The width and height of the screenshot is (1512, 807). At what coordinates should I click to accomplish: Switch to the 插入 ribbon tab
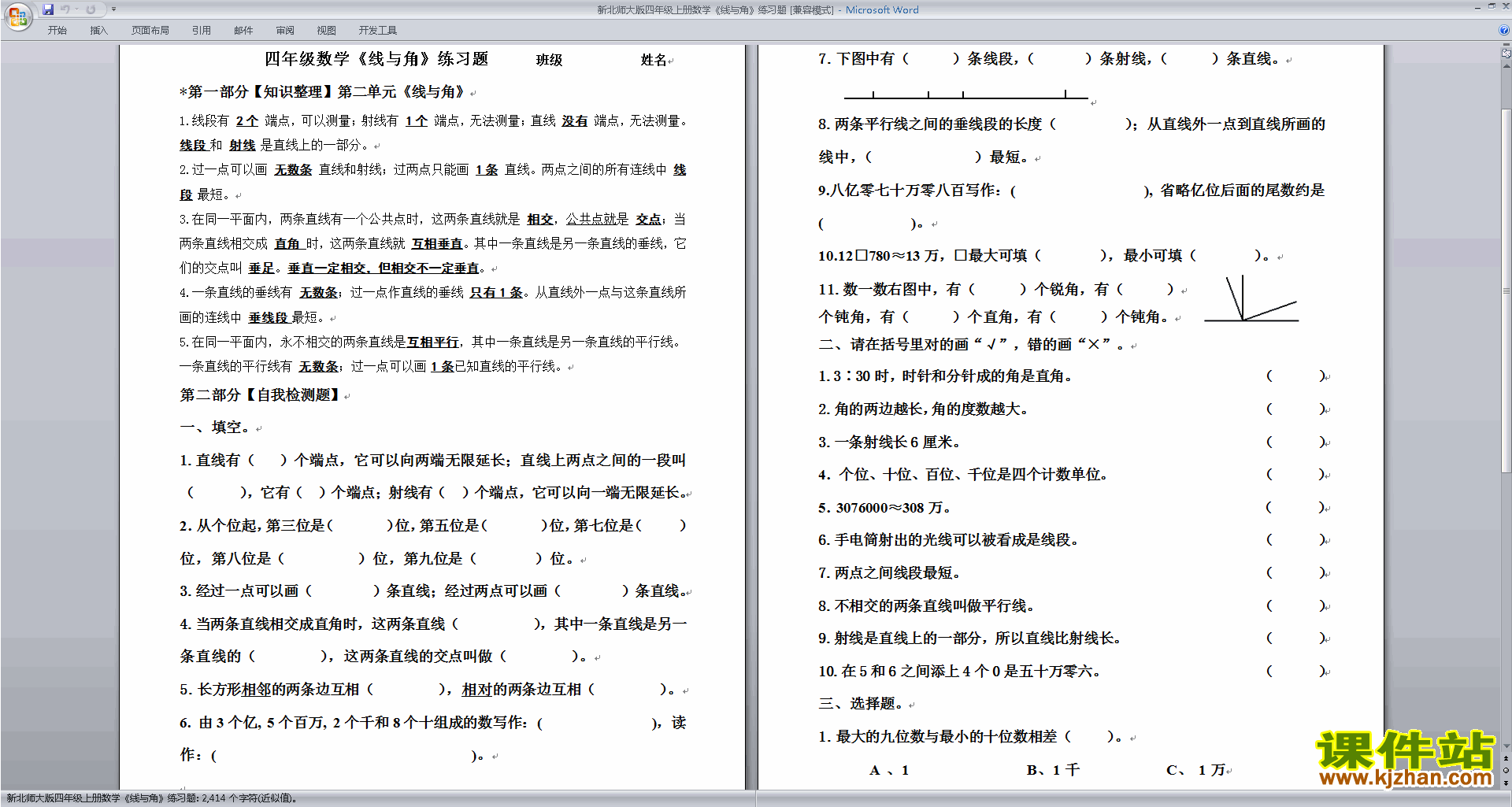coord(98,30)
